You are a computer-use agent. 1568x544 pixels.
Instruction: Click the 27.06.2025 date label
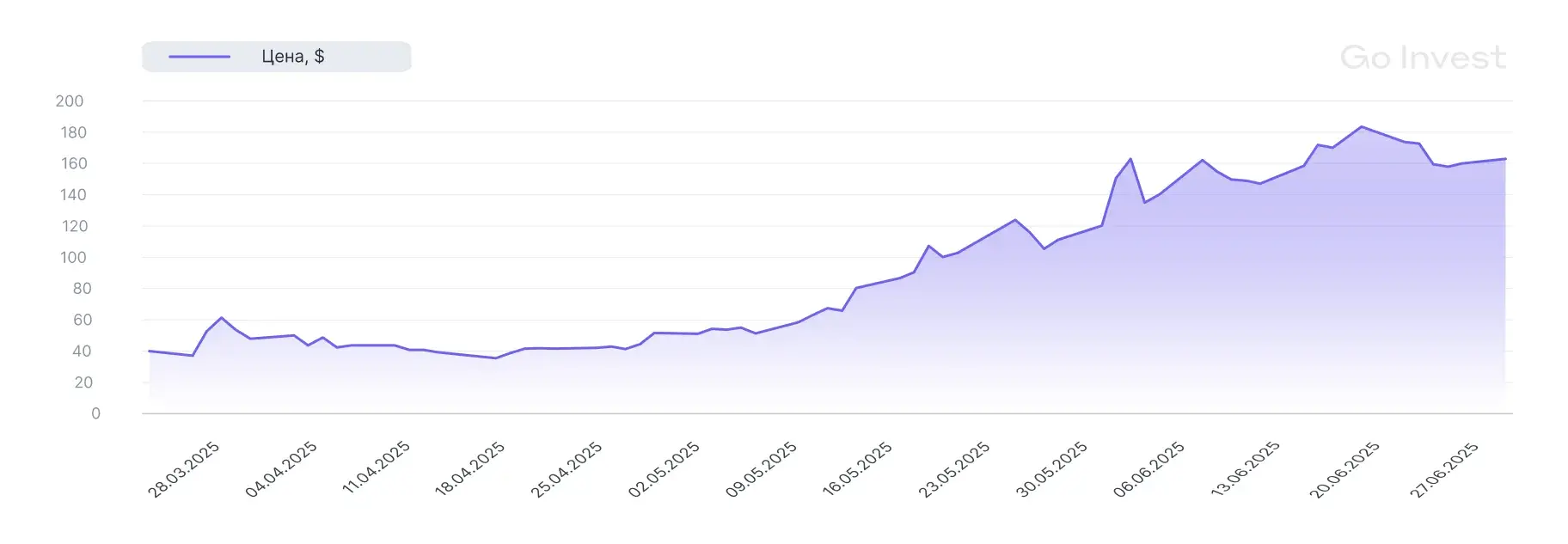pyautogui.click(x=1443, y=469)
